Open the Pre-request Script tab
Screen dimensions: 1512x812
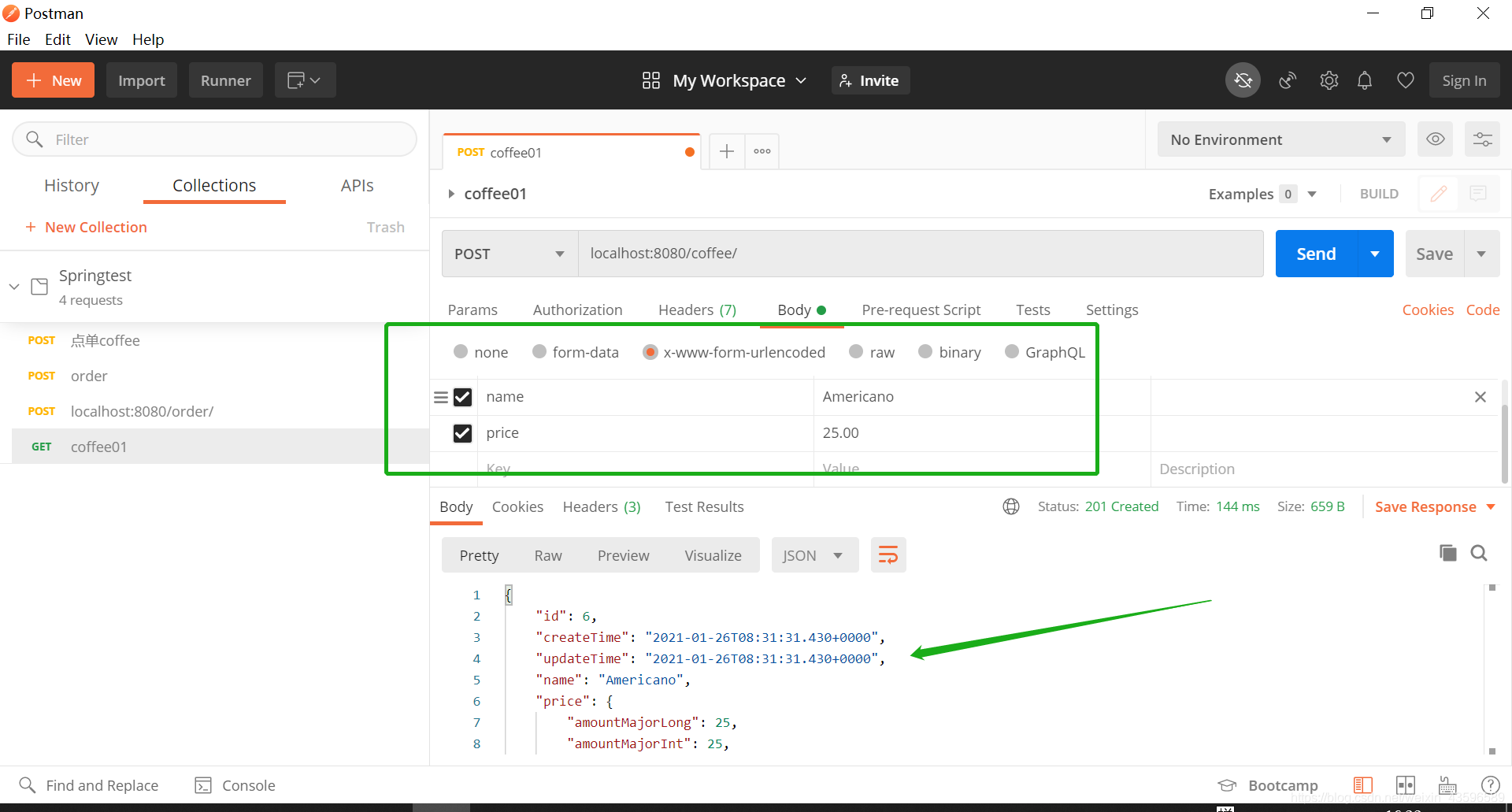[x=921, y=310]
